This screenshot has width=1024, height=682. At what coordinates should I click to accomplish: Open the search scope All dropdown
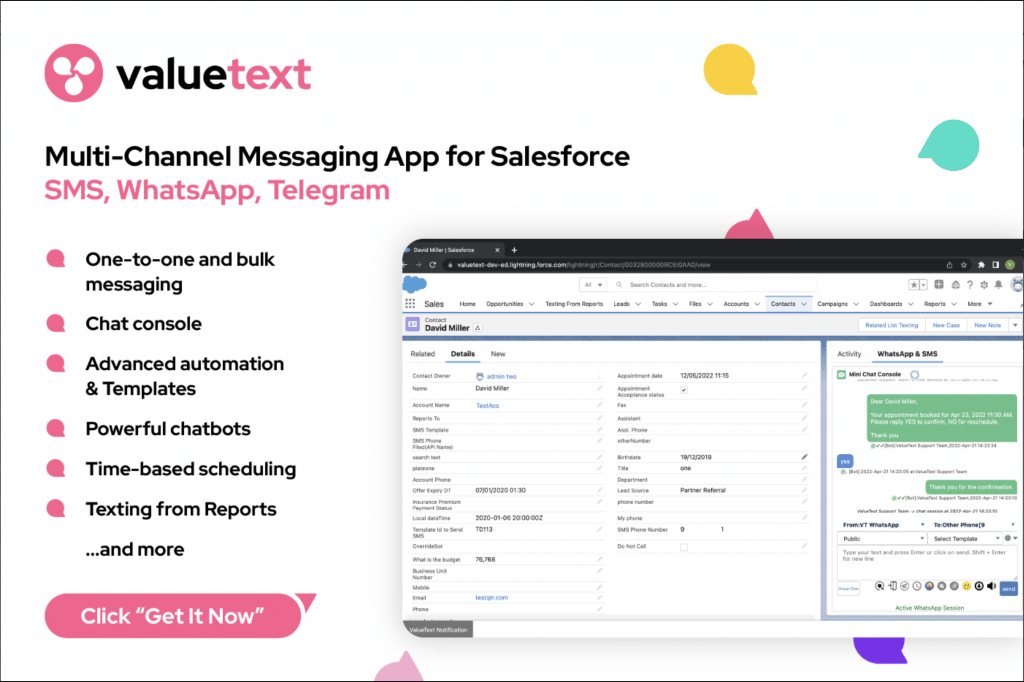tap(593, 285)
